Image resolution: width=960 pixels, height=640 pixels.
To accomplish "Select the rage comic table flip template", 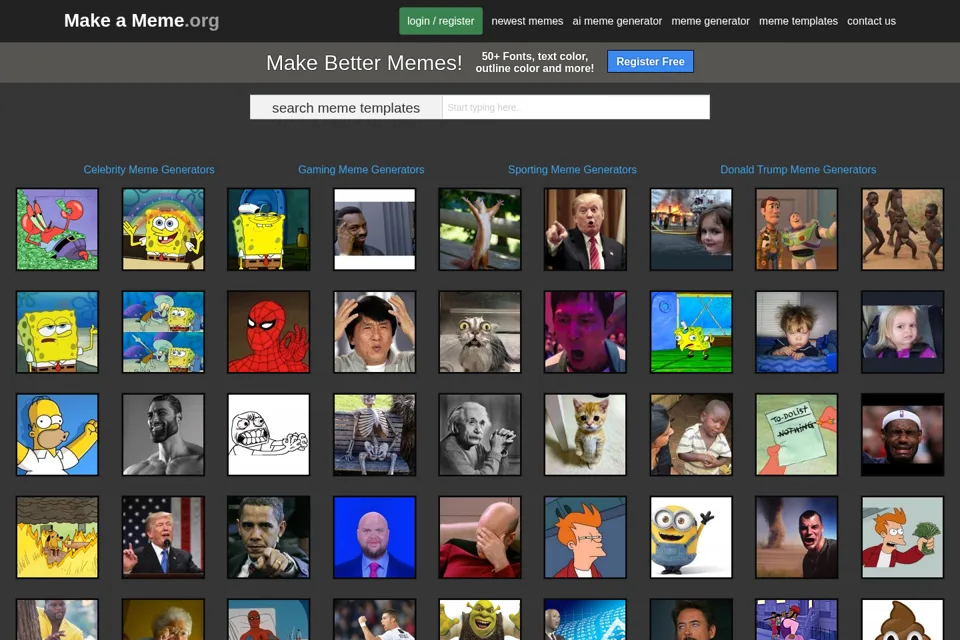I will click(x=269, y=435).
